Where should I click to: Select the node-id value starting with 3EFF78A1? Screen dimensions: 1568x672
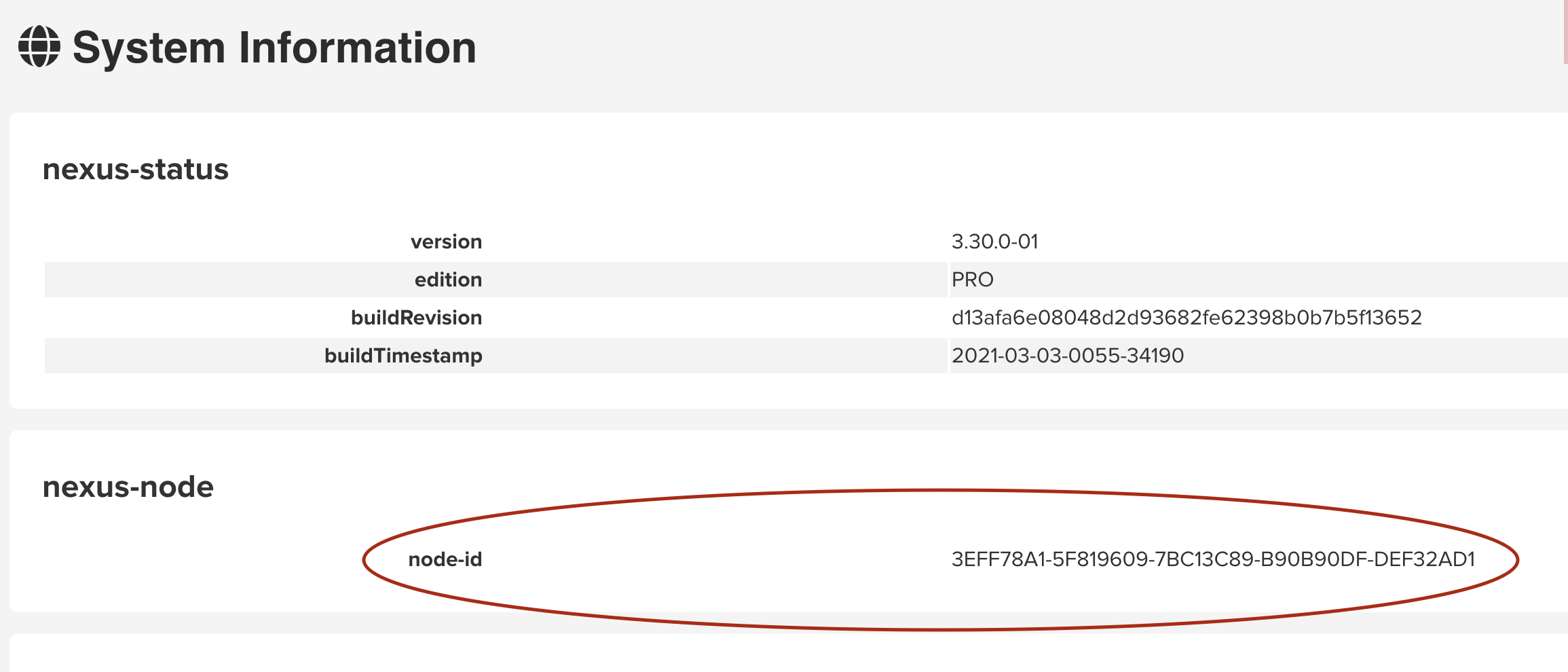coord(1213,559)
